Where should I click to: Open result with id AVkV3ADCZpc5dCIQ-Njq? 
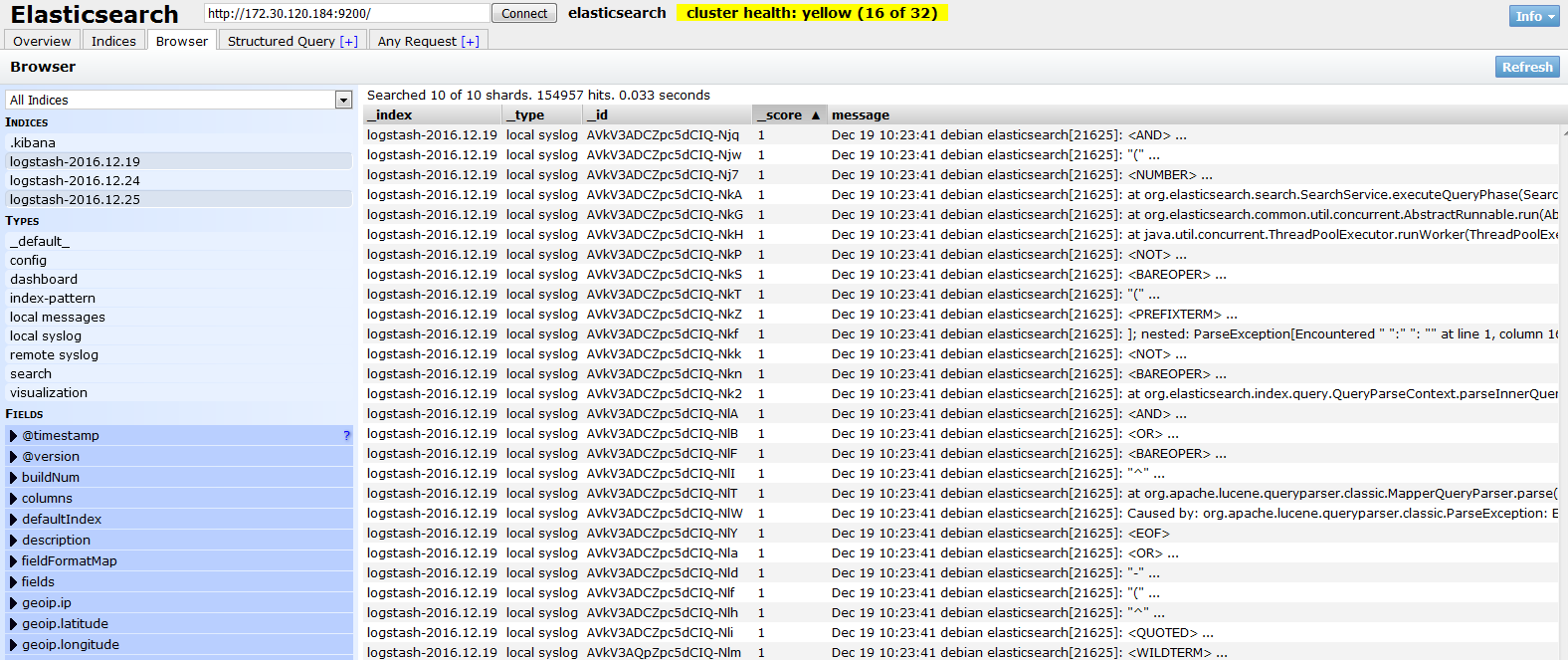click(663, 135)
